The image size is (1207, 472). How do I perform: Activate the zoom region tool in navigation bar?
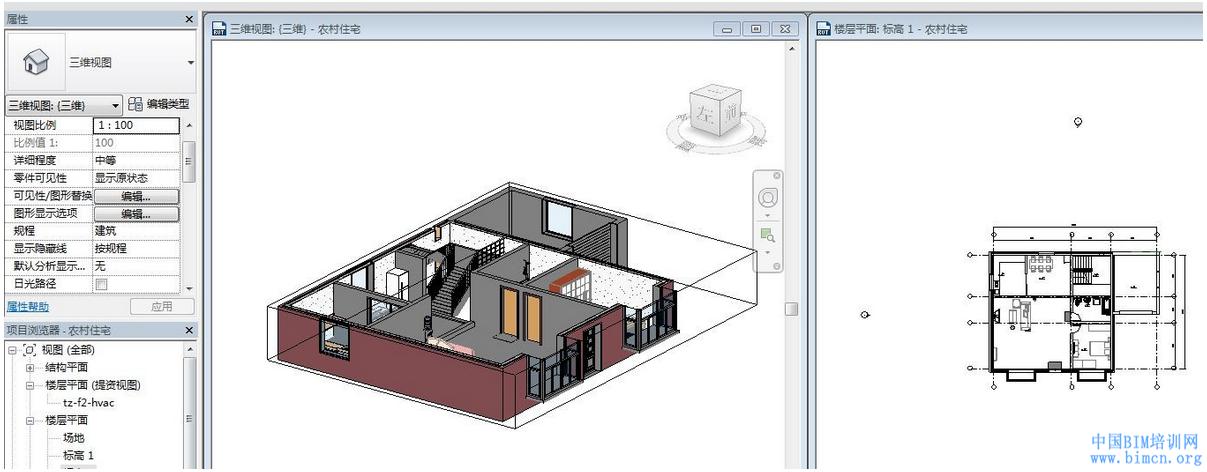point(768,234)
